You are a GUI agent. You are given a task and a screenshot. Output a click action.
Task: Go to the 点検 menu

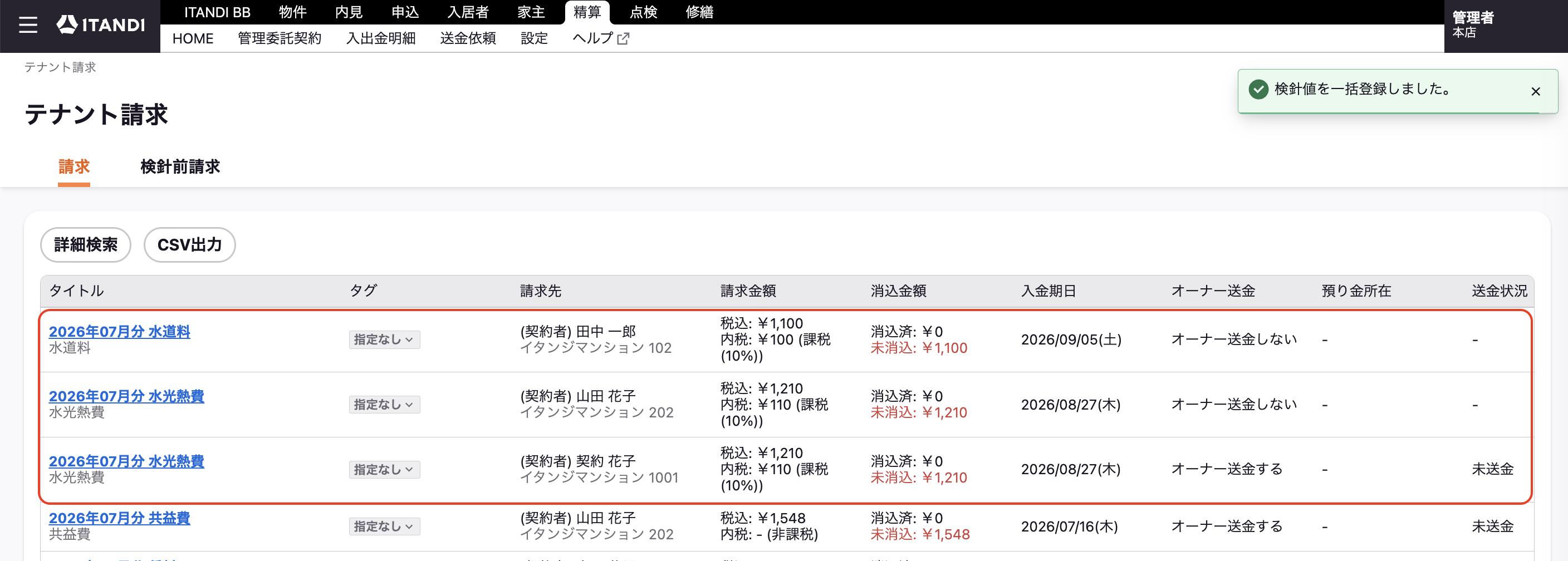[643, 12]
